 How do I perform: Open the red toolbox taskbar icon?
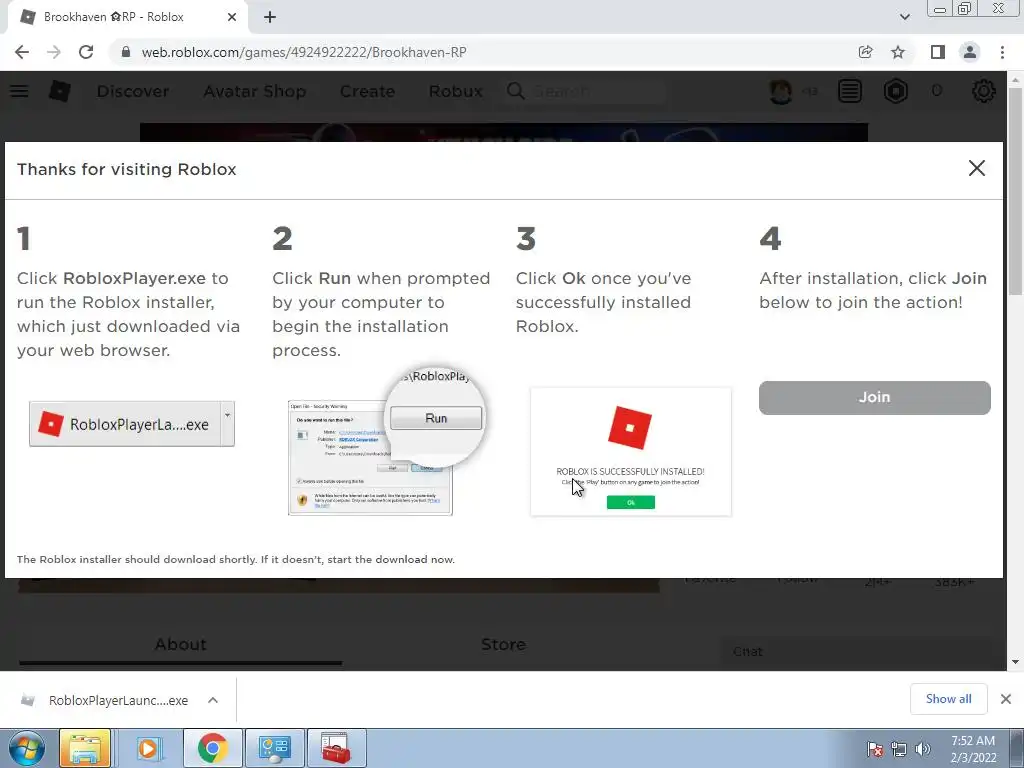336,748
